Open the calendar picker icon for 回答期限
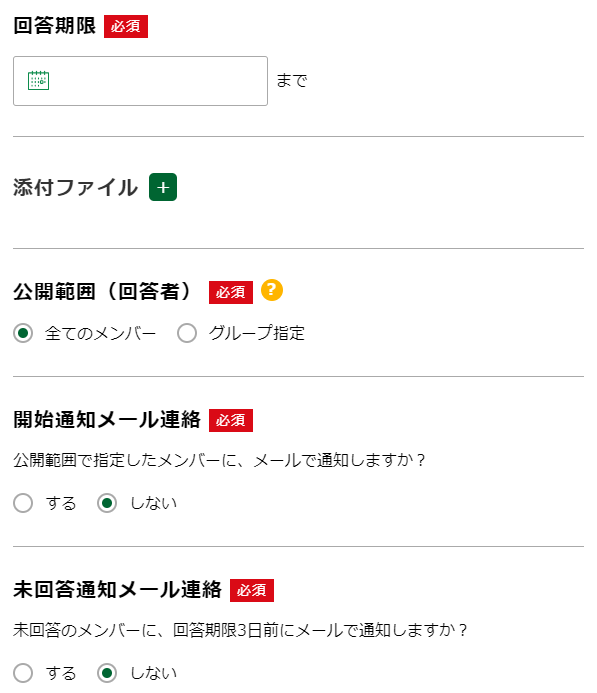The height and width of the screenshot is (693, 597). 38,80
